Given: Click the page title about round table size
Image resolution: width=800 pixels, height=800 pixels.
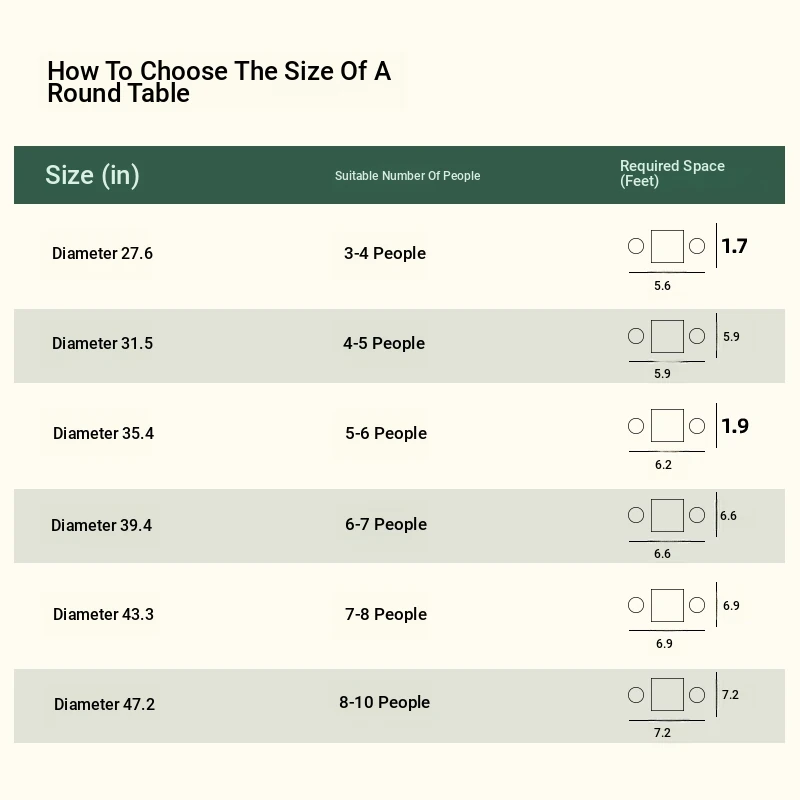Looking at the screenshot, I should pyautogui.click(x=219, y=82).
